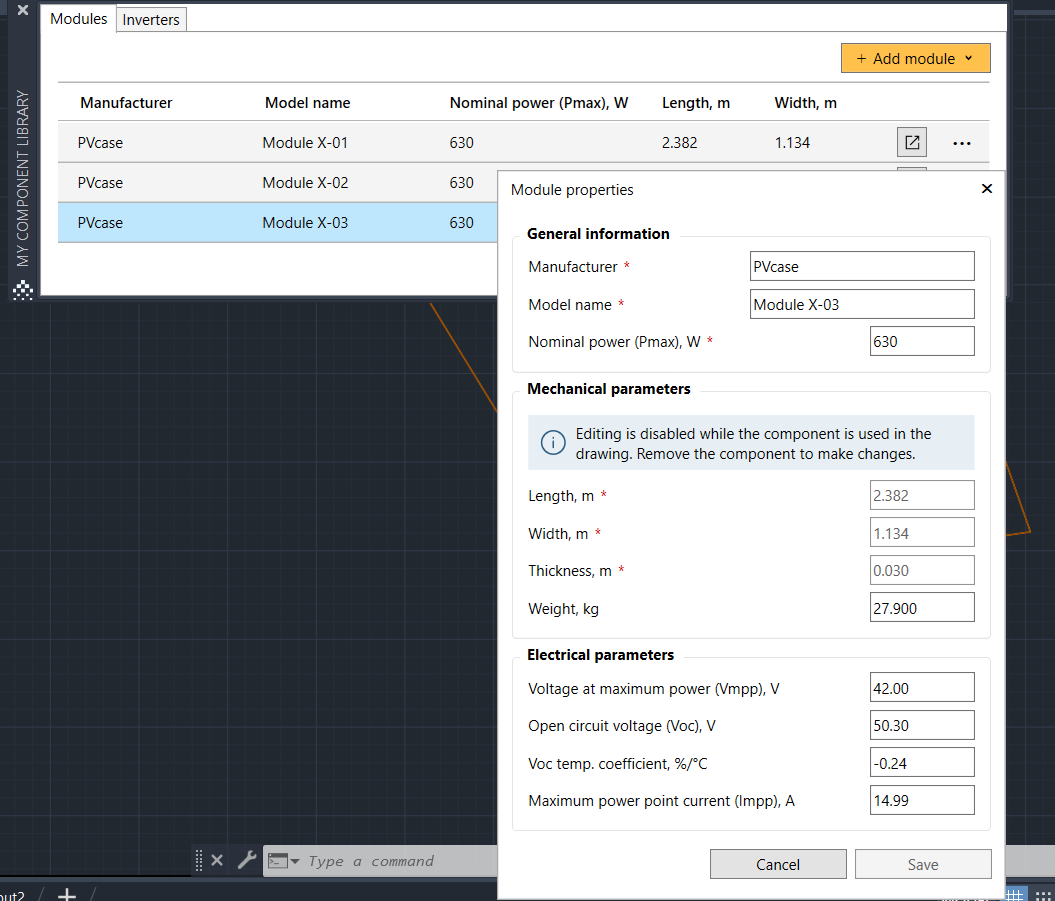Click Cancel in Module properties

click(778, 864)
